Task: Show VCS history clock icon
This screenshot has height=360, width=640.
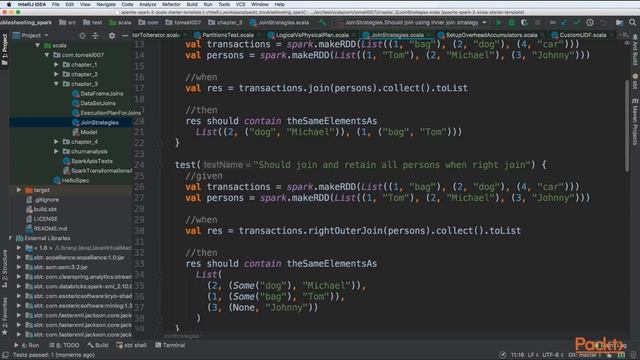Action: pyautogui.click(x=590, y=22)
